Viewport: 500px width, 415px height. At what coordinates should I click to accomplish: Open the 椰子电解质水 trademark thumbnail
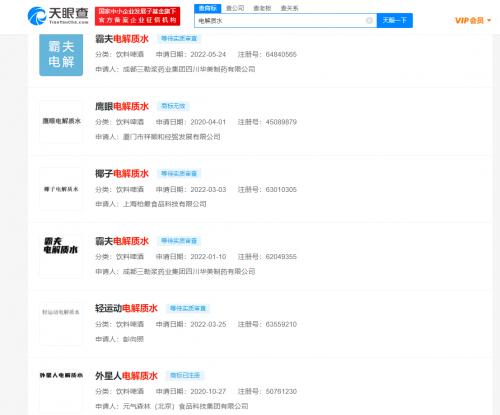[61, 189]
